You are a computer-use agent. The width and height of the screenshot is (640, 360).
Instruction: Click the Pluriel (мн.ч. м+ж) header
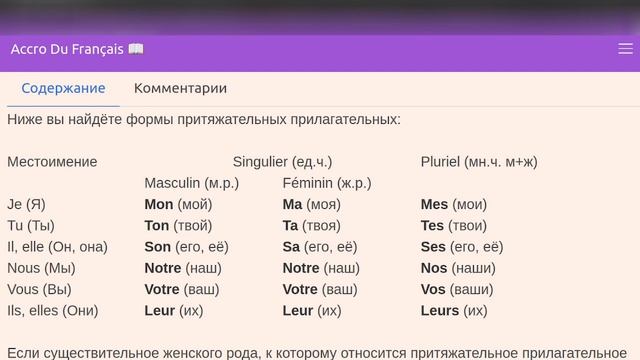coord(479,162)
